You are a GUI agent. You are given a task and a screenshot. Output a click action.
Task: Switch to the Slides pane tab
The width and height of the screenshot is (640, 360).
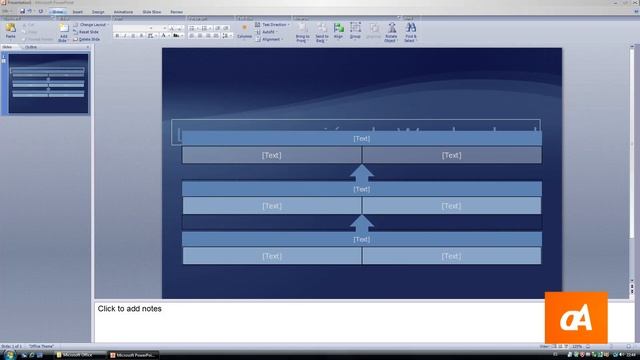pos(7,47)
